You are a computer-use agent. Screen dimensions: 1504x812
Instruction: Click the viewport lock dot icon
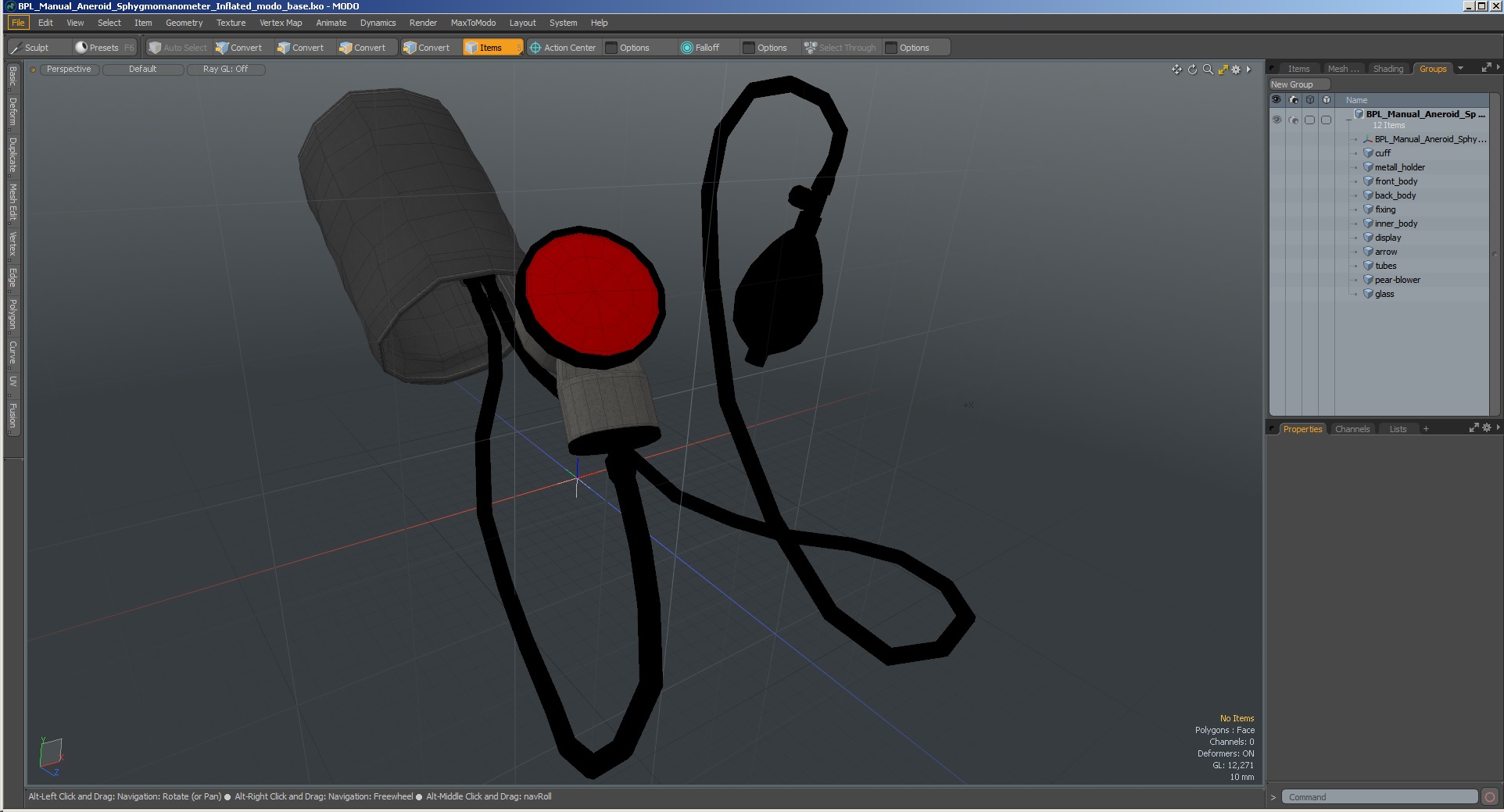[x=33, y=70]
